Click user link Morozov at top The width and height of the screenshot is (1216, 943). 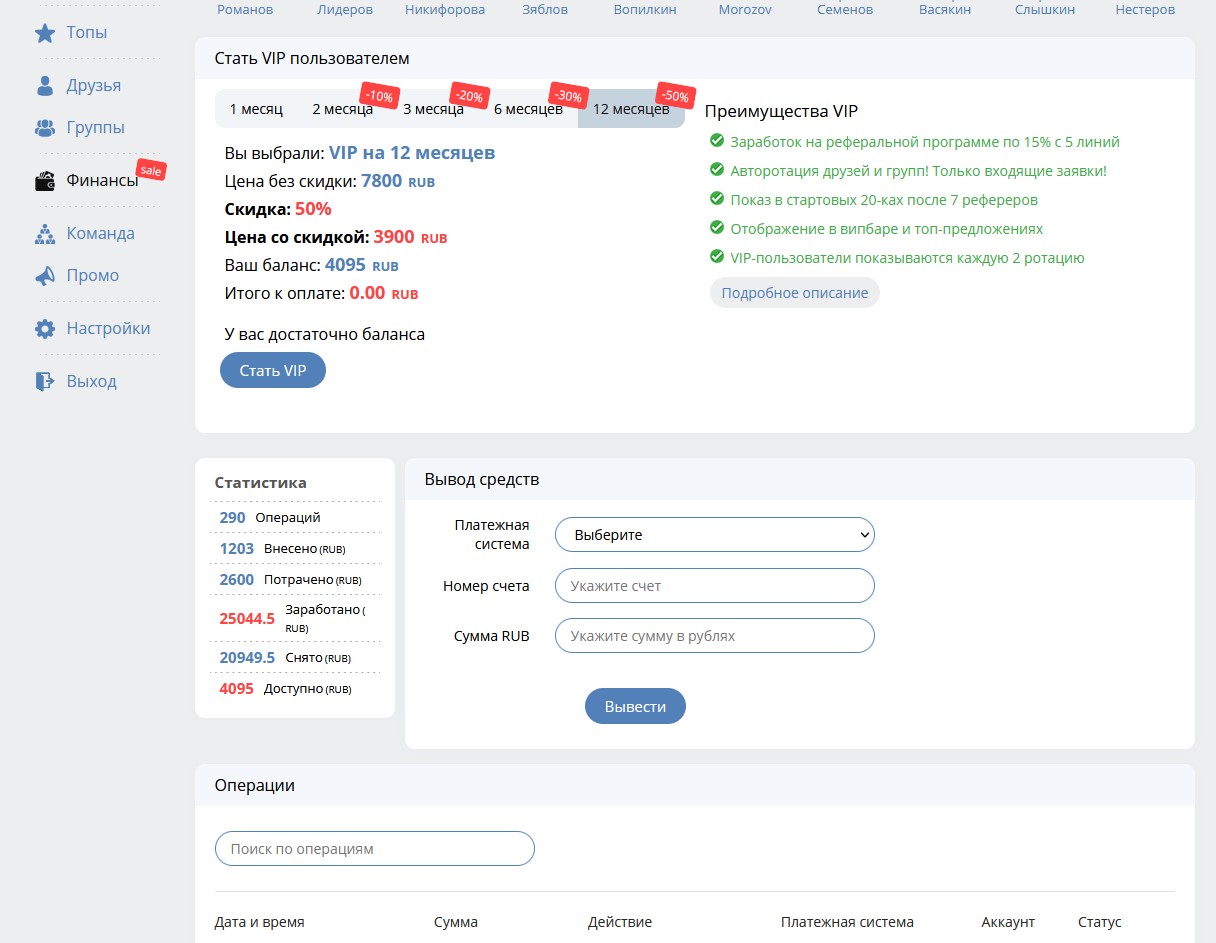(x=745, y=10)
